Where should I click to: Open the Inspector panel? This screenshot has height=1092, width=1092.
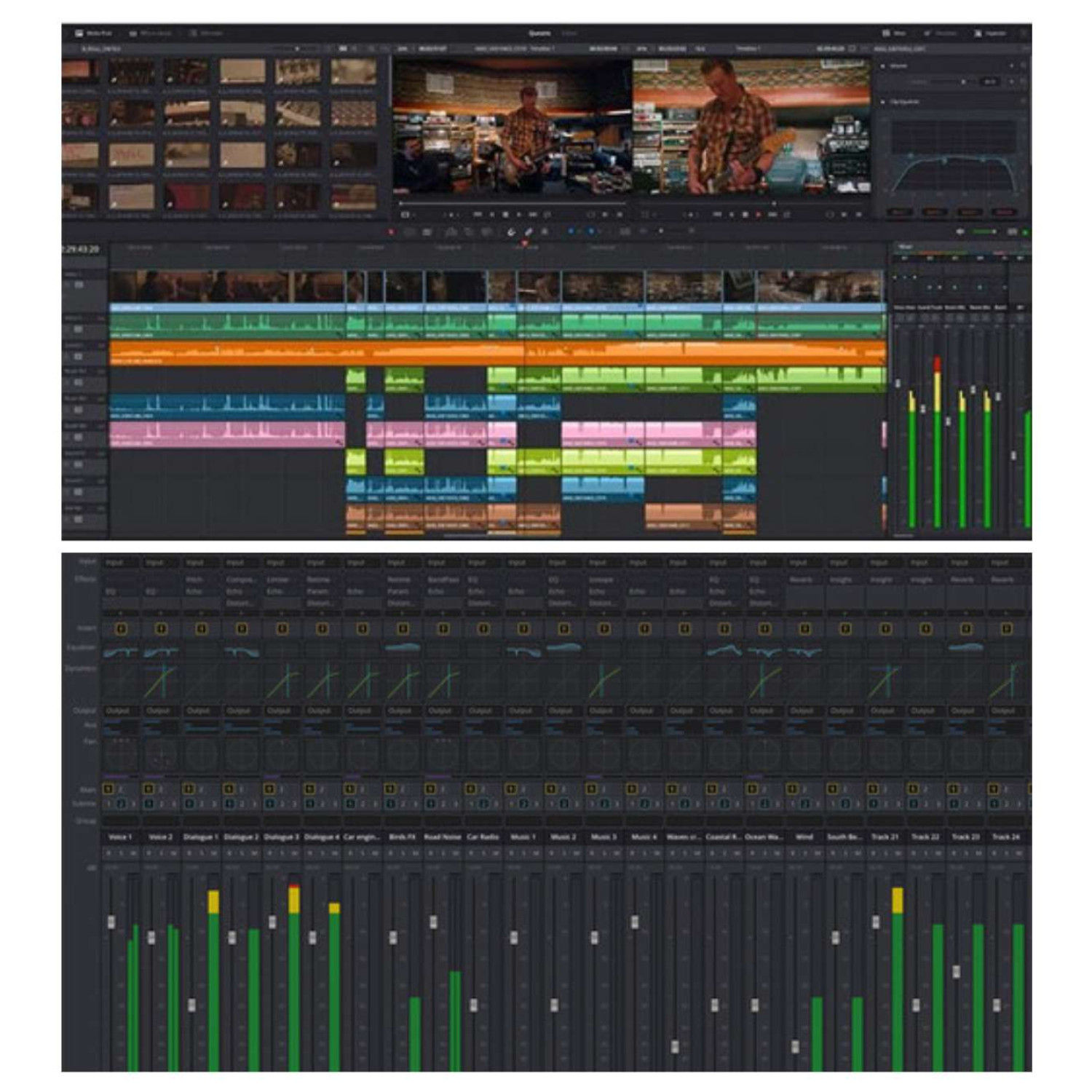(988, 33)
